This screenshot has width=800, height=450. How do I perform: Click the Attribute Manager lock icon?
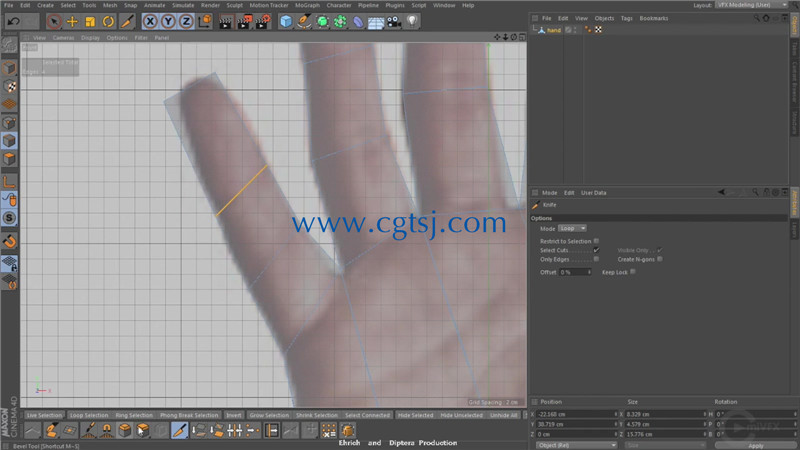(x=766, y=192)
